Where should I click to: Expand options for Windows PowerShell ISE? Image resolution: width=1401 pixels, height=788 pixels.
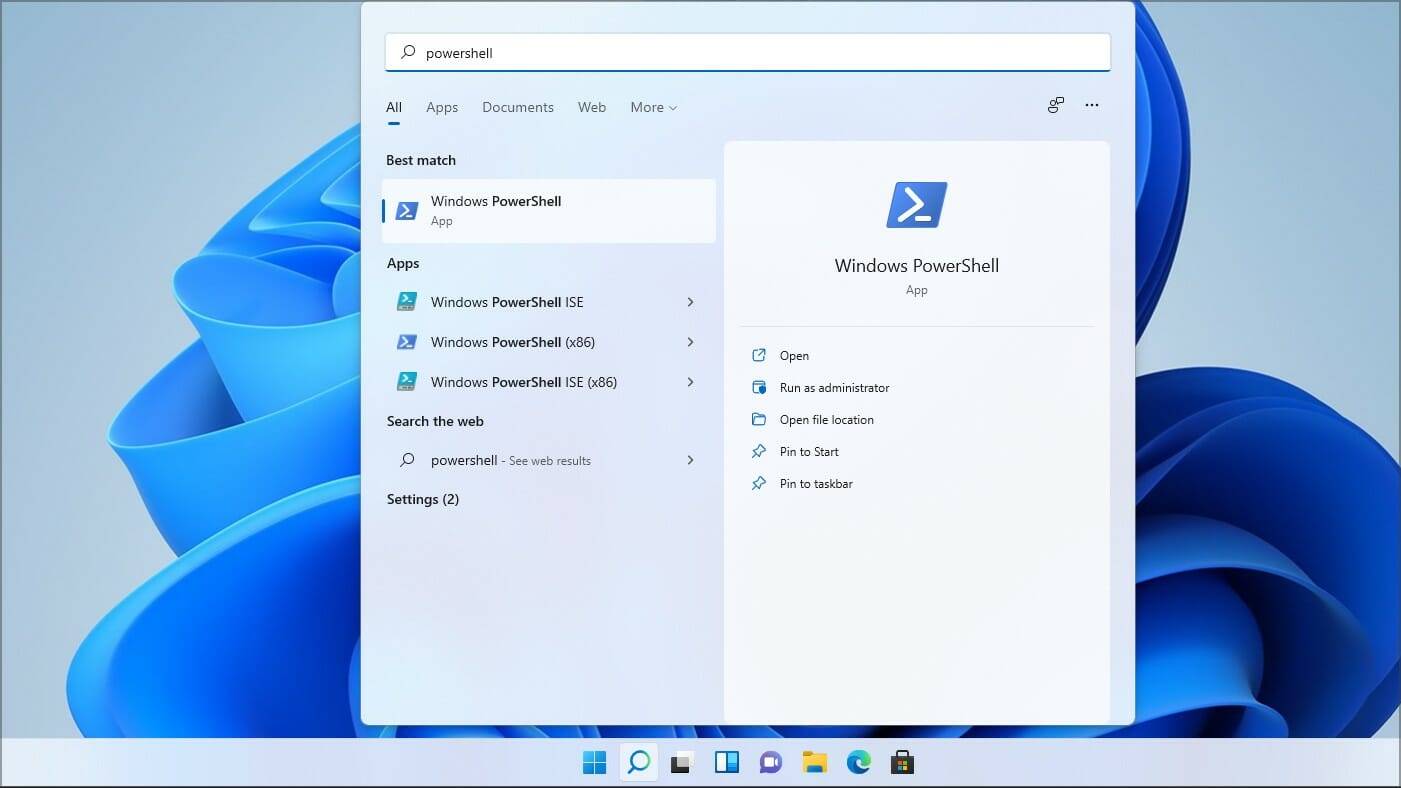(690, 302)
